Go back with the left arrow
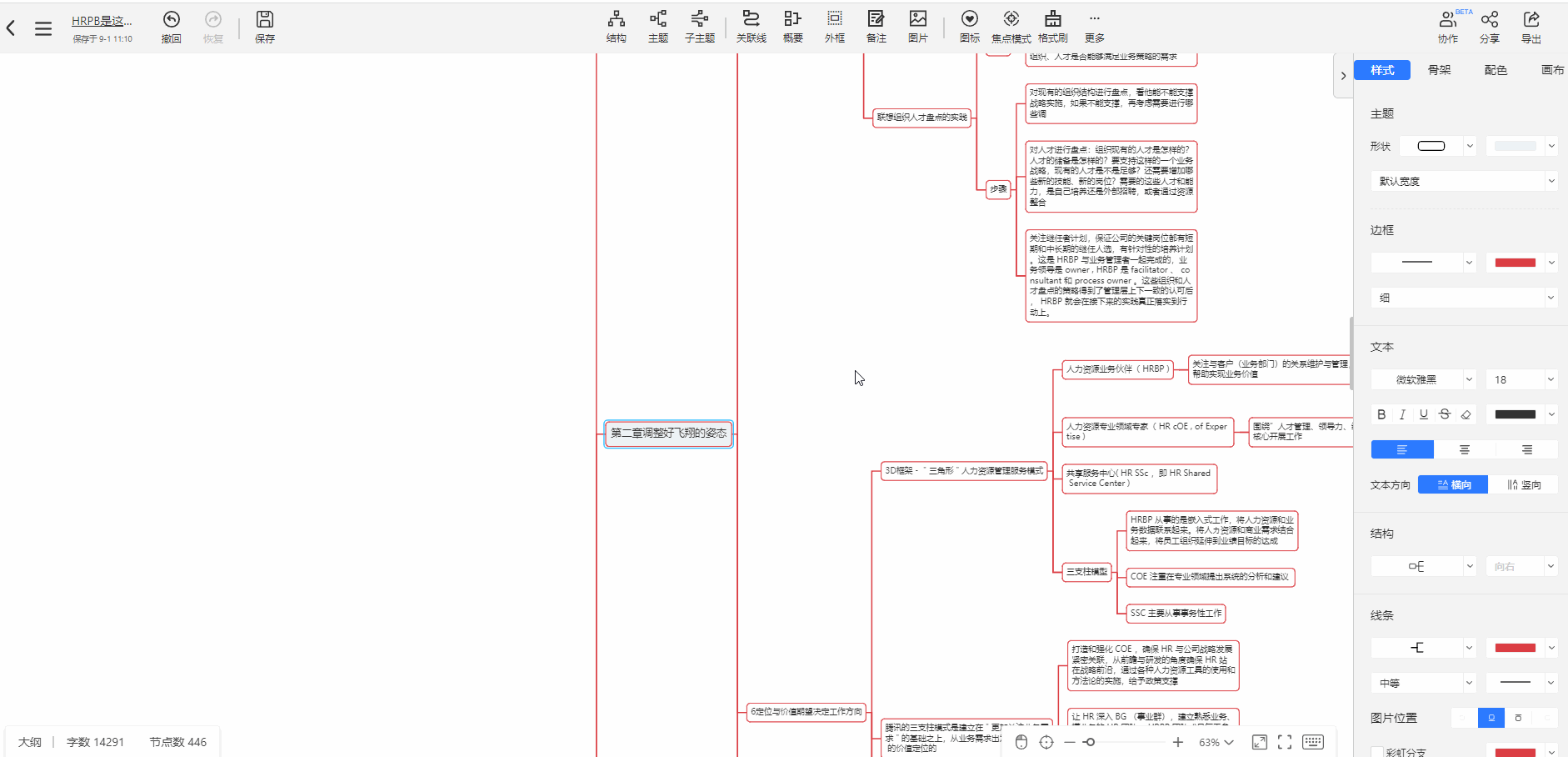Viewport: 1568px width, 757px height. (11, 28)
